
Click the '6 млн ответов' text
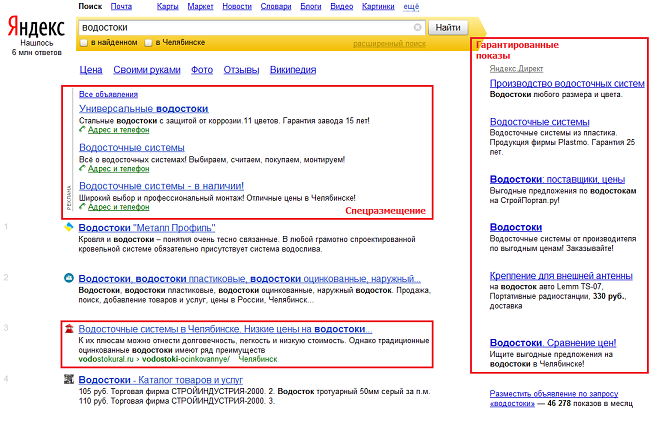coord(36,52)
